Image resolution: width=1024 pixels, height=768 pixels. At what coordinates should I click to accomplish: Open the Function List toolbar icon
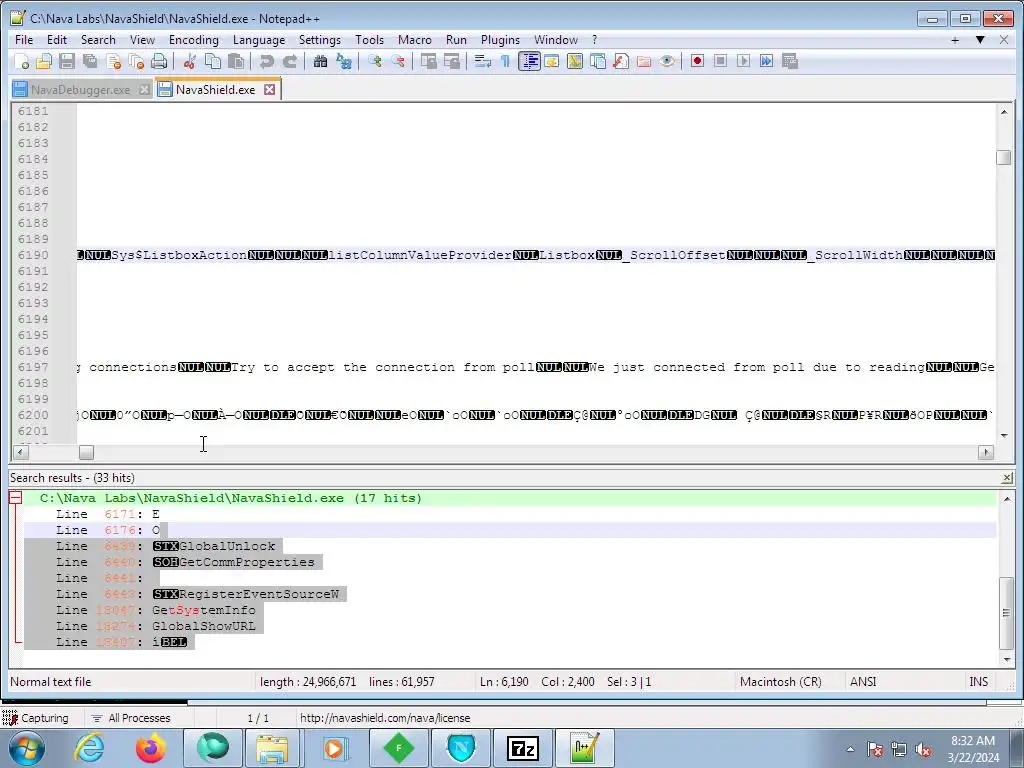(x=620, y=61)
